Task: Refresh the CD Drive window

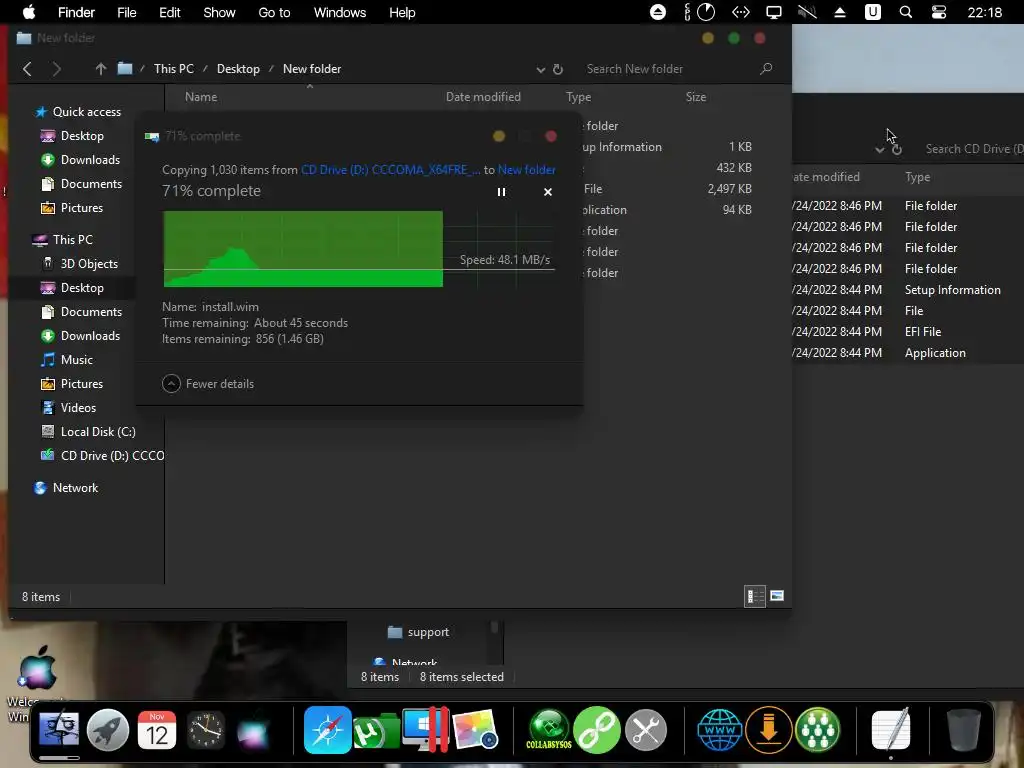Action: tap(897, 150)
